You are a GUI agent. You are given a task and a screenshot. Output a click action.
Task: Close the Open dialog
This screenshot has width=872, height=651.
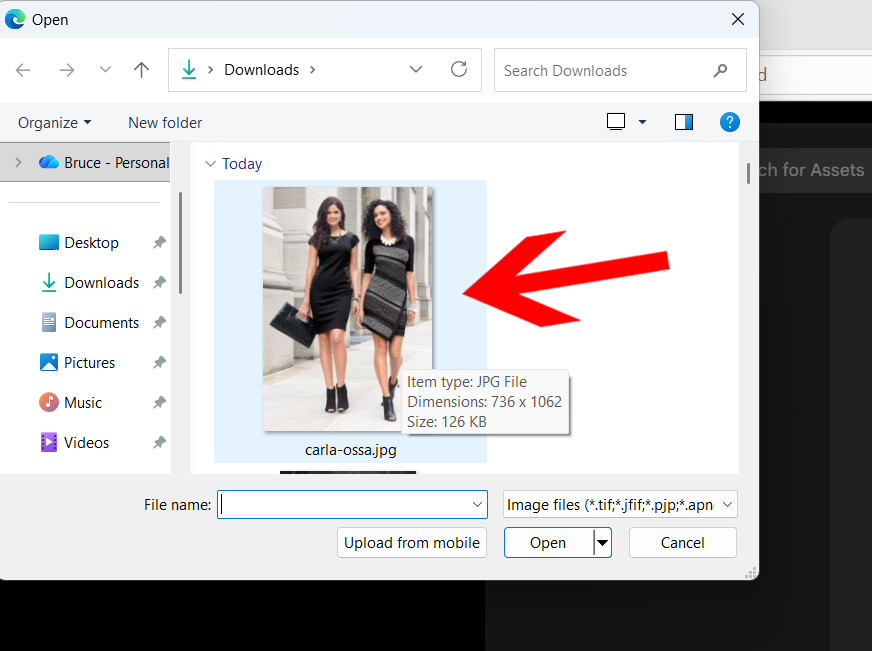[738, 19]
